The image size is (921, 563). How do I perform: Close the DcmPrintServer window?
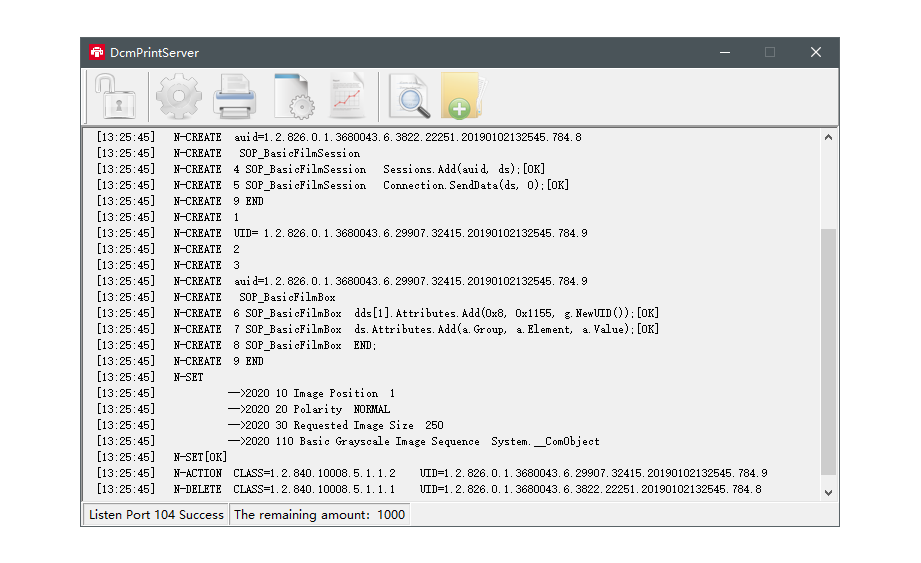(x=816, y=52)
